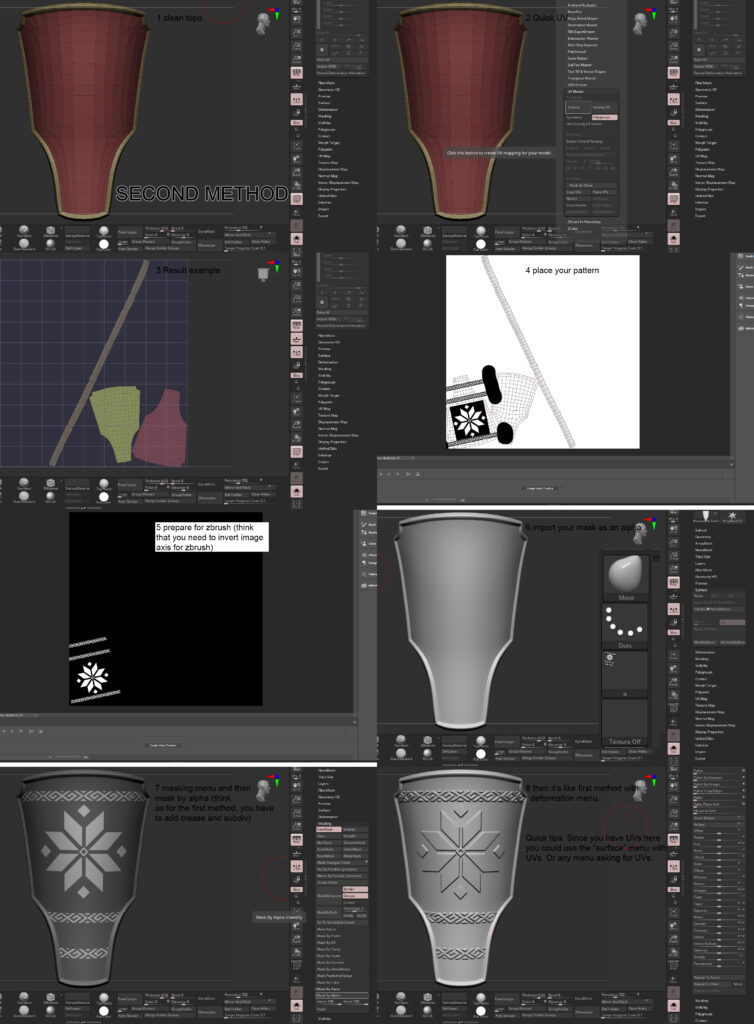Click Paste UVs in UV Master

604,192
